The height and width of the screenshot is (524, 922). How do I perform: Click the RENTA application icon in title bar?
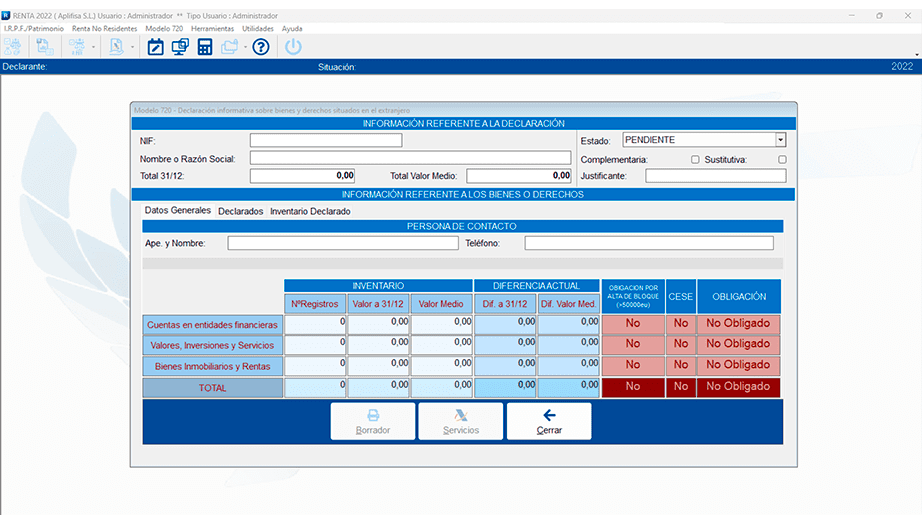click(6, 15)
